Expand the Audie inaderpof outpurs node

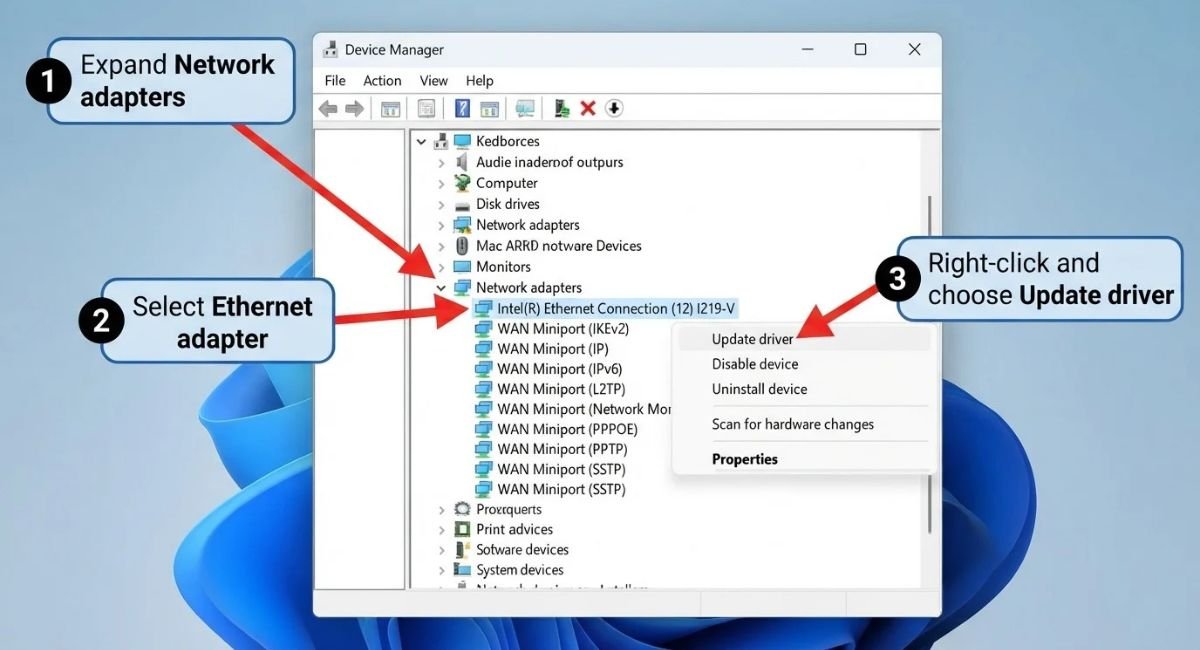441,162
